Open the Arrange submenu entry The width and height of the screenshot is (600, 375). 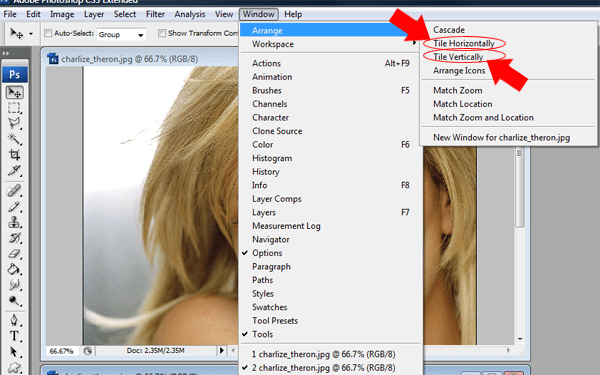pyautogui.click(x=330, y=31)
